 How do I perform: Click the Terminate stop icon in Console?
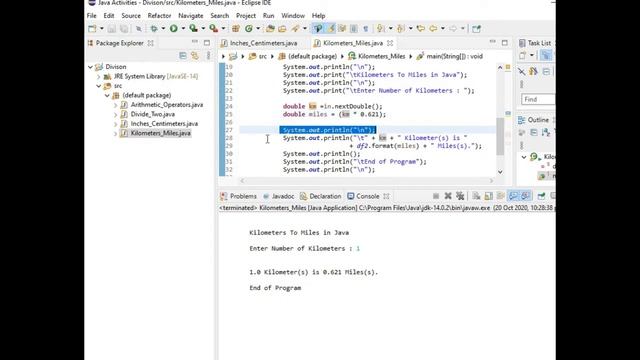pyautogui.click(x=436, y=196)
